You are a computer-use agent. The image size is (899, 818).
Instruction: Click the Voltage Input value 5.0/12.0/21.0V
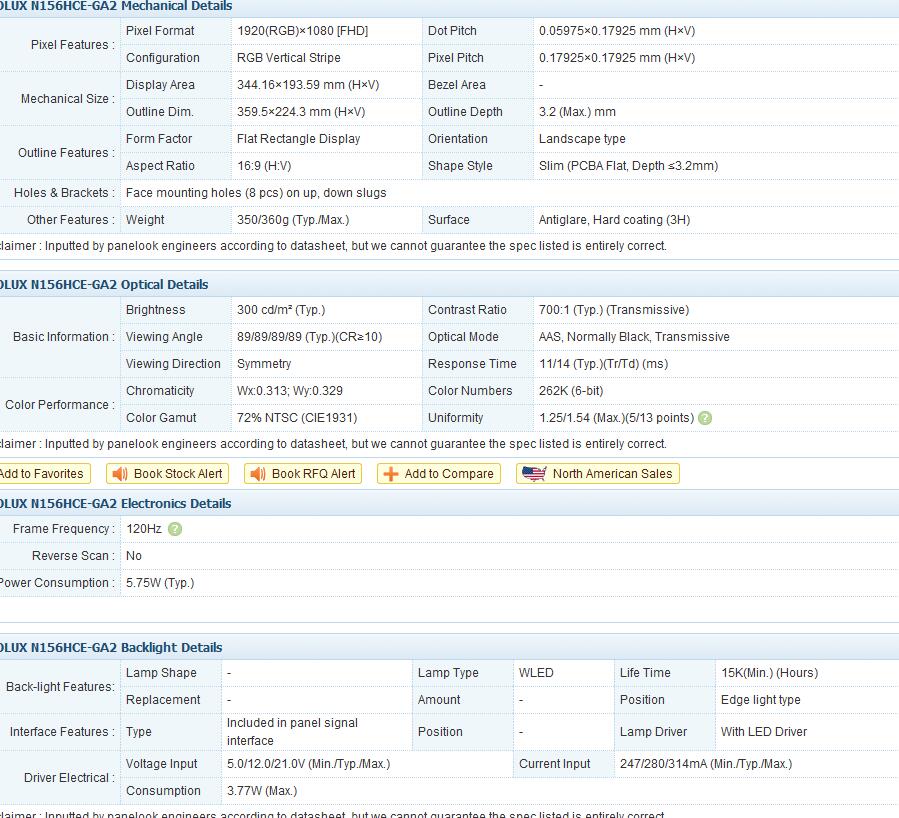pyautogui.click(x=308, y=764)
